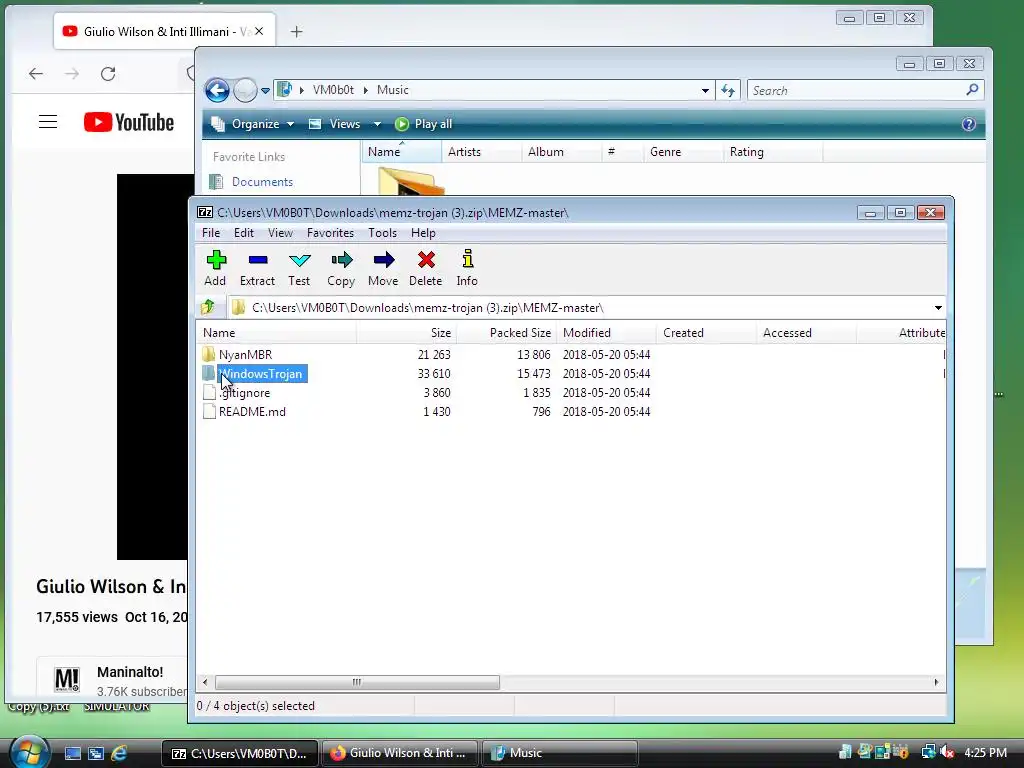Open the Favorites menu in 7-Zip
This screenshot has width=1024, height=768.
[330, 232]
